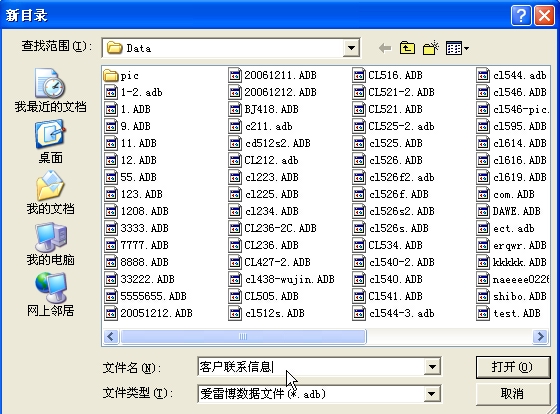Open the view menu icon dropdown
Image resolution: width=560 pixels, height=414 pixels.
click(x=457, y=48)
